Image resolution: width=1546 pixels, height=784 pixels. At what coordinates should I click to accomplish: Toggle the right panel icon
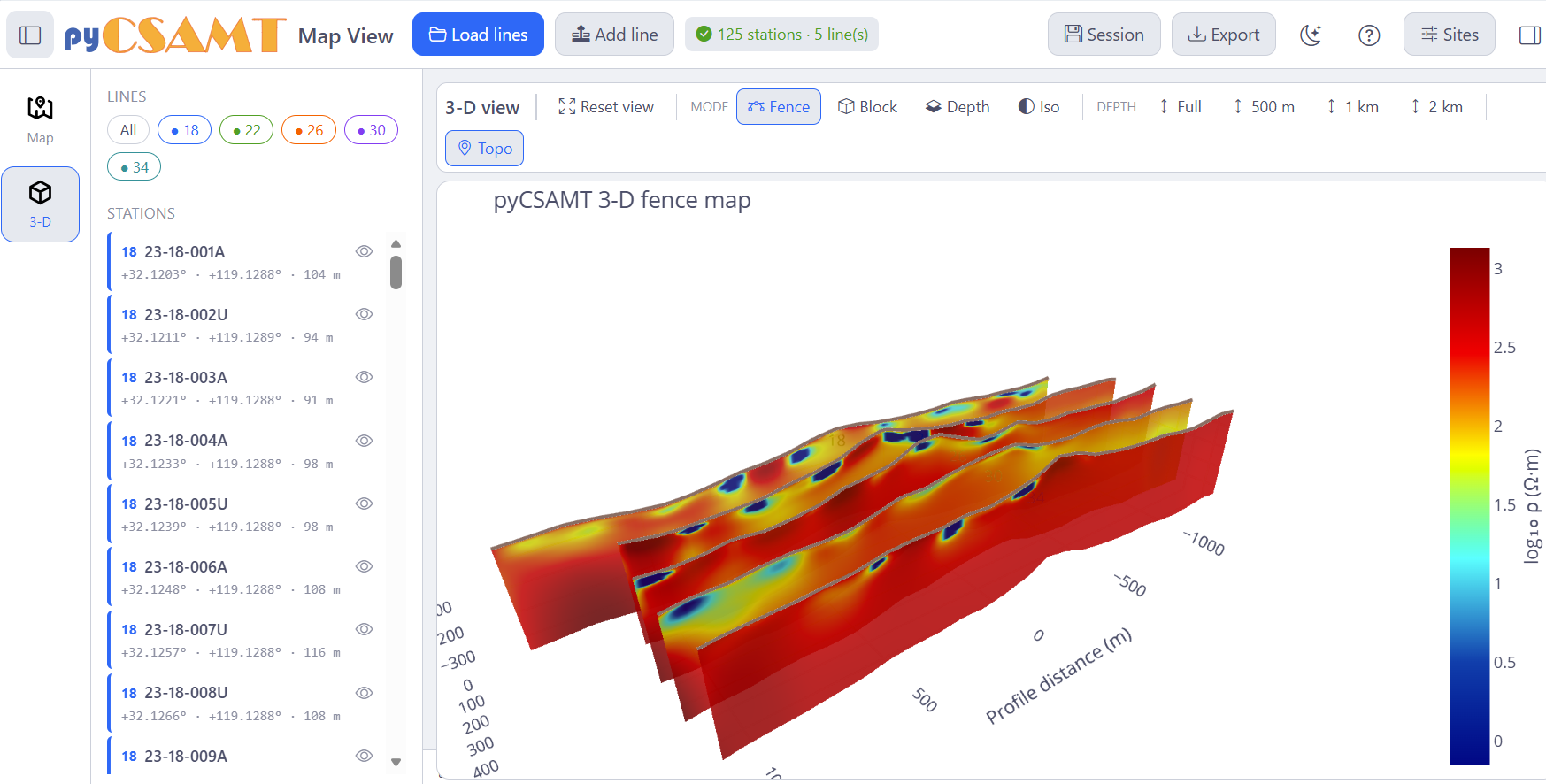[1529, 35]
